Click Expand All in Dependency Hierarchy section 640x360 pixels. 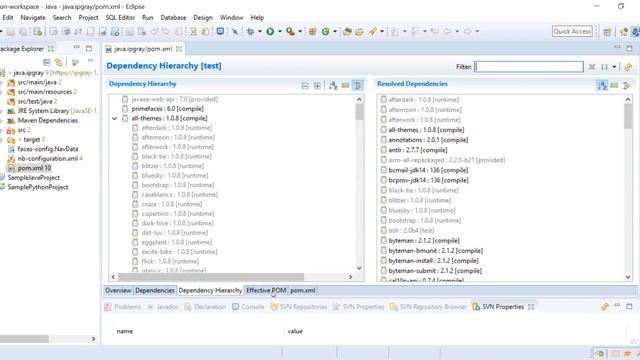click(x=317, y=86)
